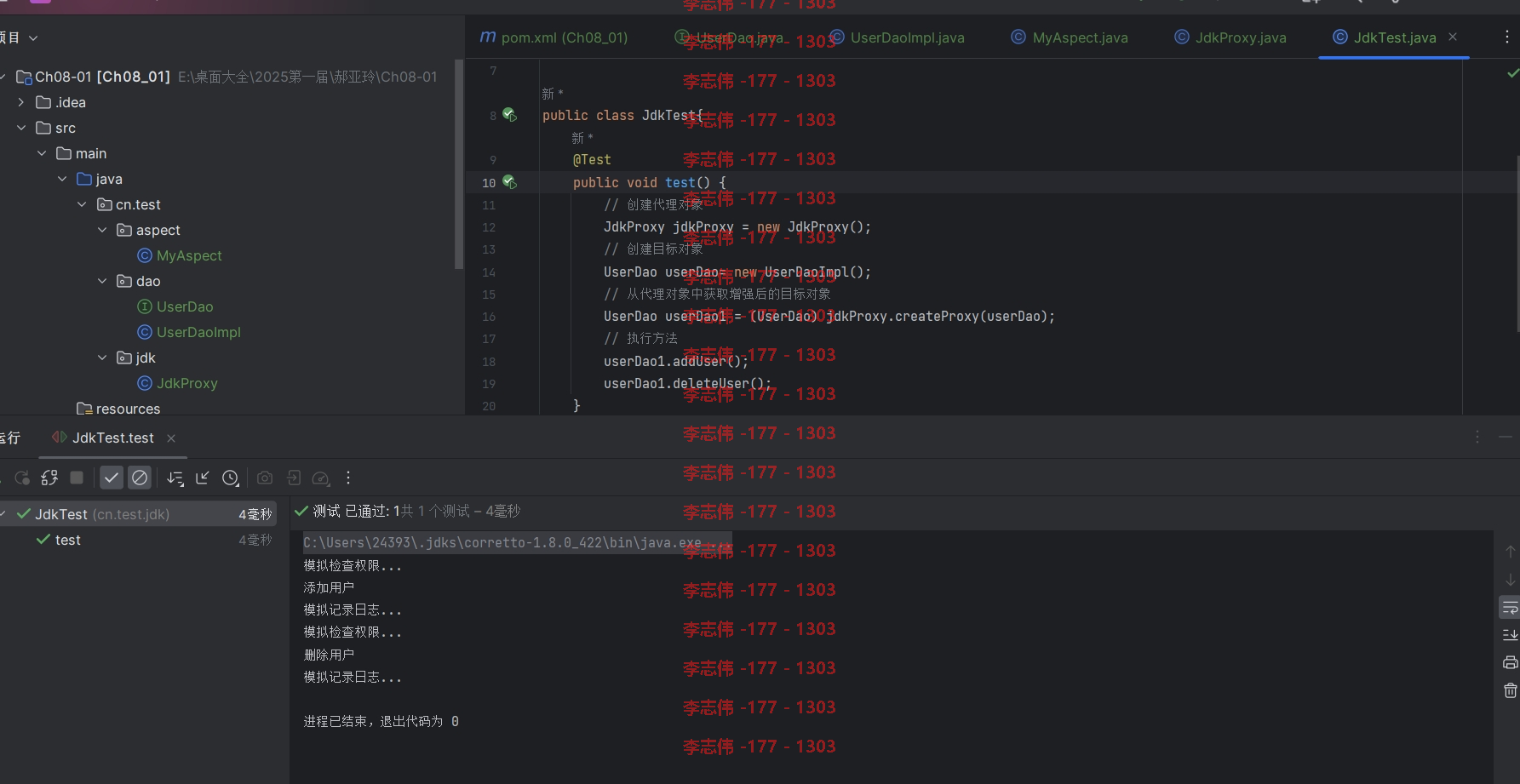Open the project view dropdown in panel header
Image resolution: width=1520 pixels, height=784 pixels.
[33, 37]
